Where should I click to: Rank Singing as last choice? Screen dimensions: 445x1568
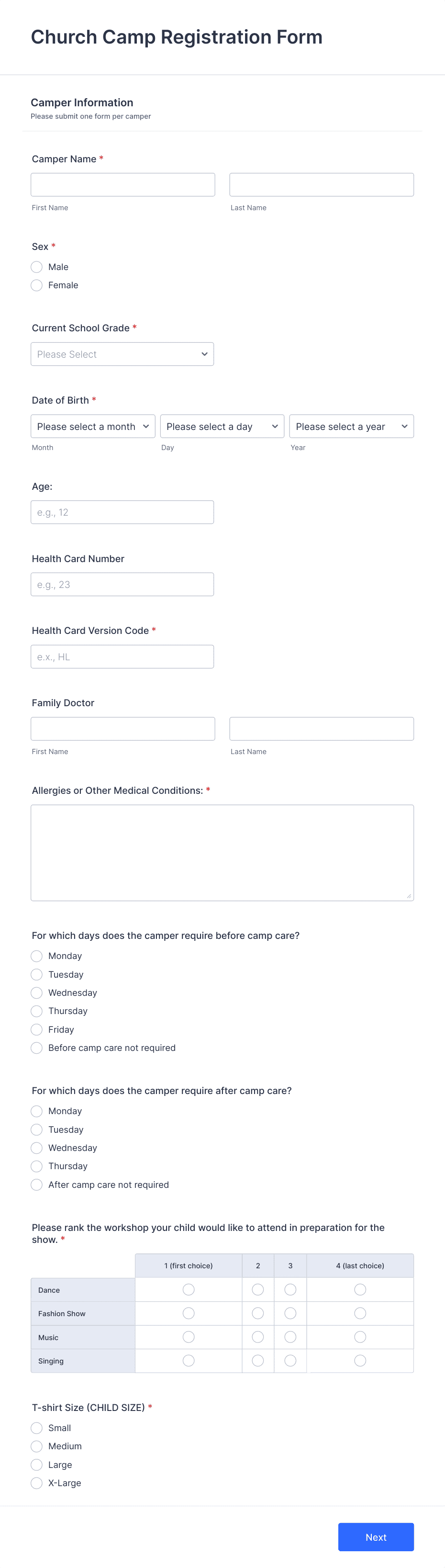point(360,1360)
